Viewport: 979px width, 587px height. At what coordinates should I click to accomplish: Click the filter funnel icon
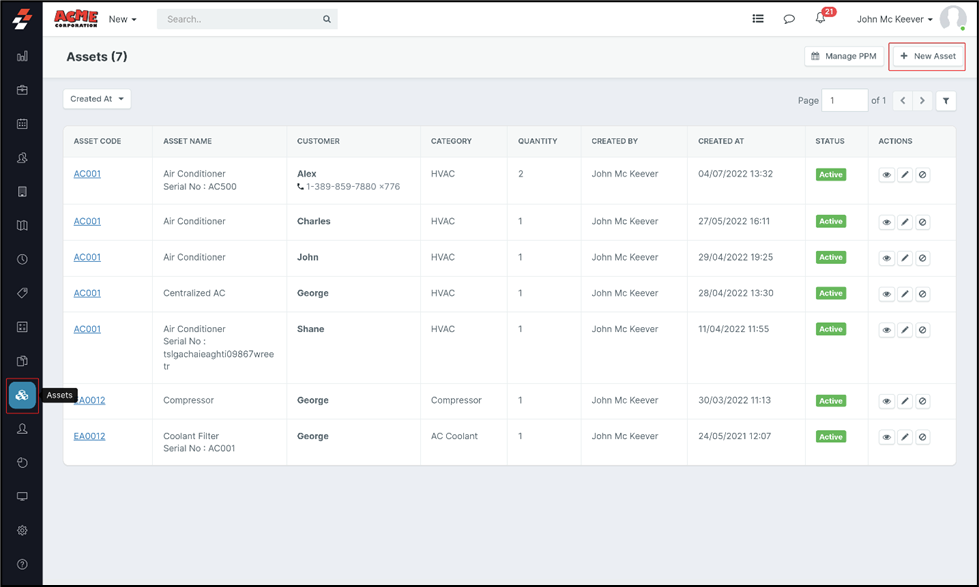946,101
